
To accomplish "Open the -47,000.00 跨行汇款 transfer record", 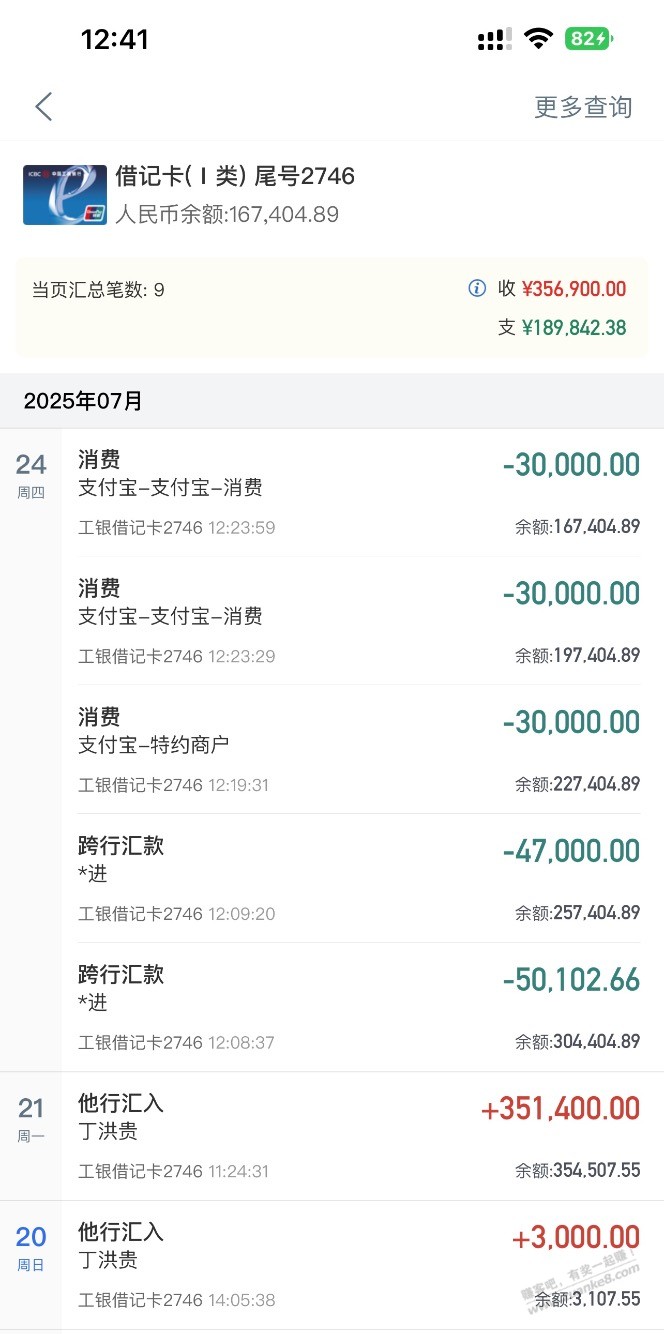I will coord(359,879).
